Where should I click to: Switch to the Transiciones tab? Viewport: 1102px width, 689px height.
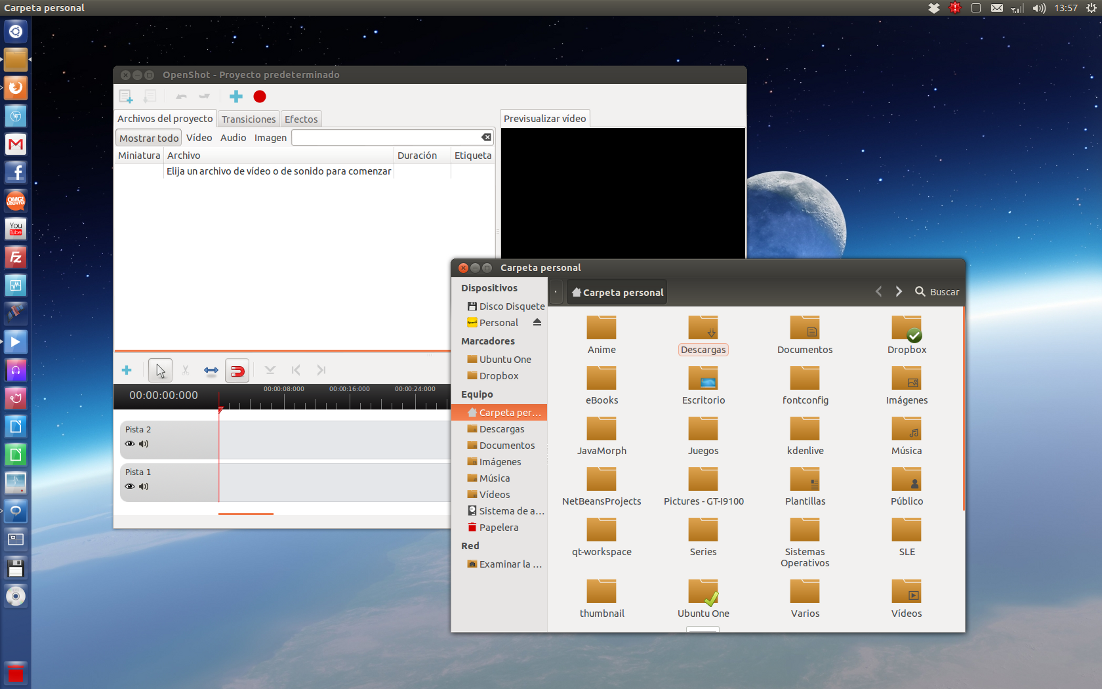[x=249, y=119]
